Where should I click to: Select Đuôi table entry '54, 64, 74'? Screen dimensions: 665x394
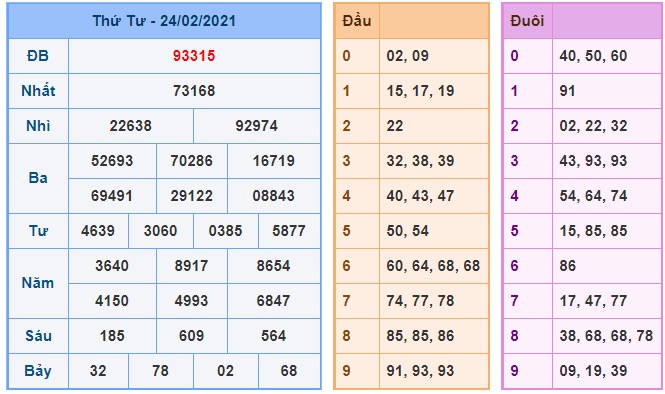pyautogui.click(x=593, y=196)
